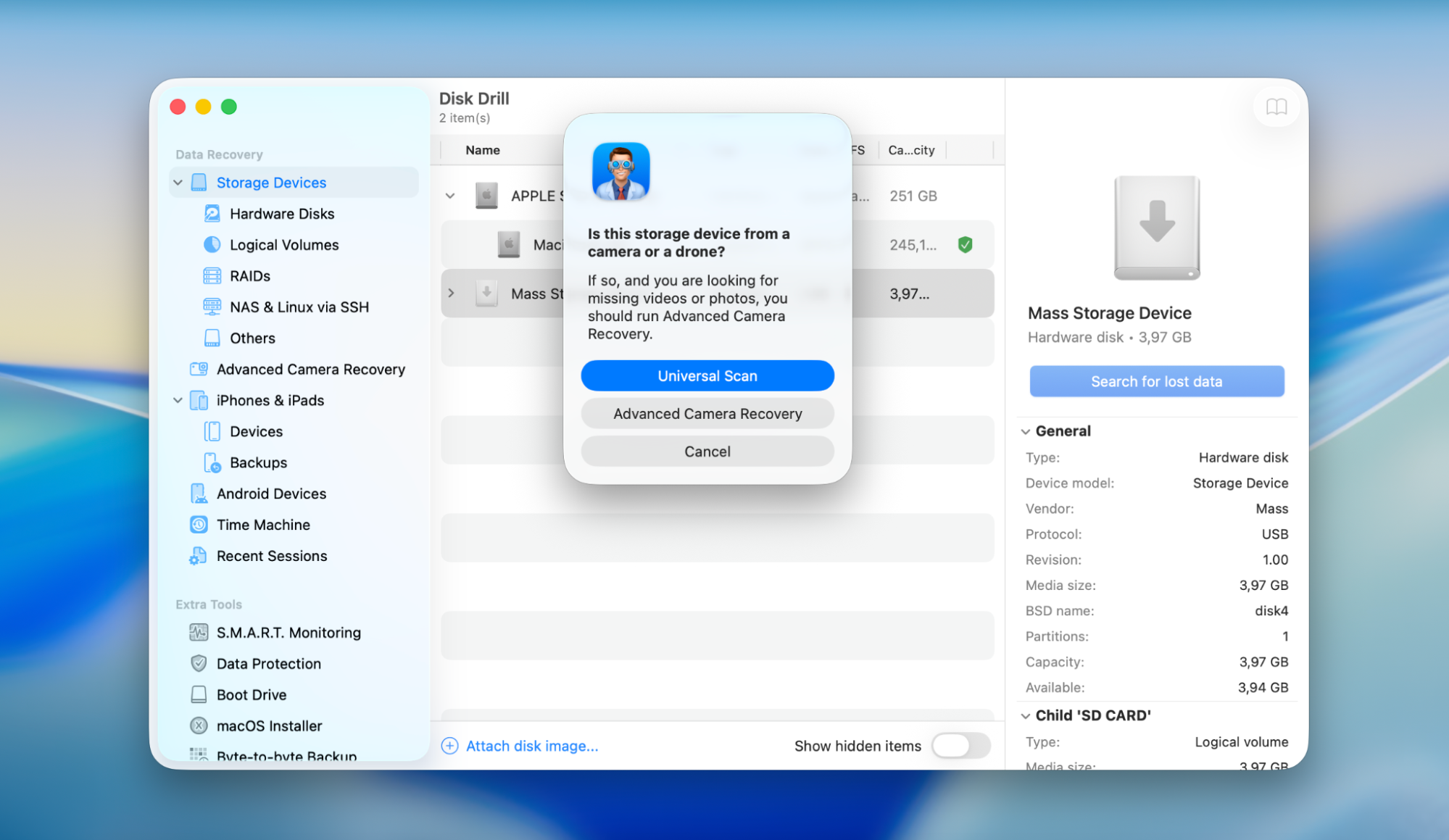Sort by the Ca...city column header
This screenshot has width=1449, height=840.
click(911, 150)
